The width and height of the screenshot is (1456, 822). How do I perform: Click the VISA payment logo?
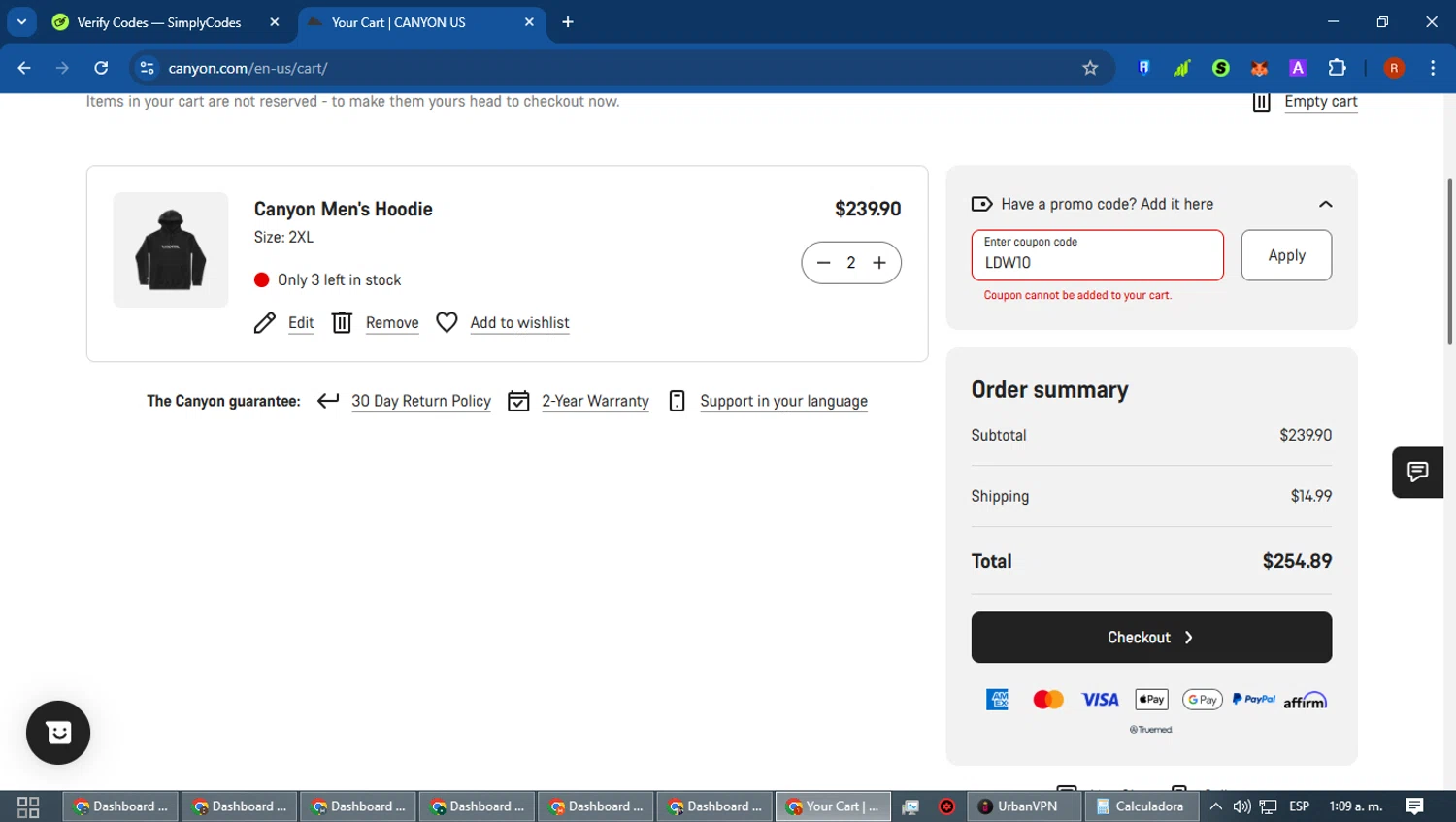click(x=1100, y=700)
